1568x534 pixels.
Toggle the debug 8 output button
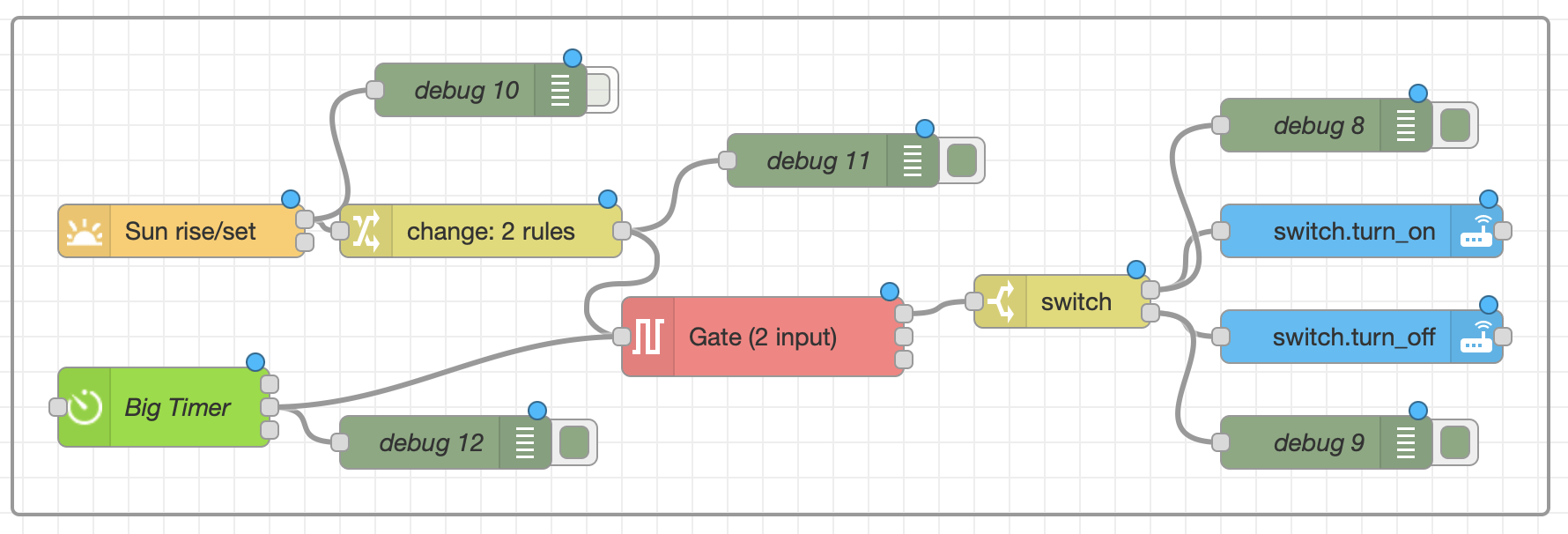(x=1455, y=125)
